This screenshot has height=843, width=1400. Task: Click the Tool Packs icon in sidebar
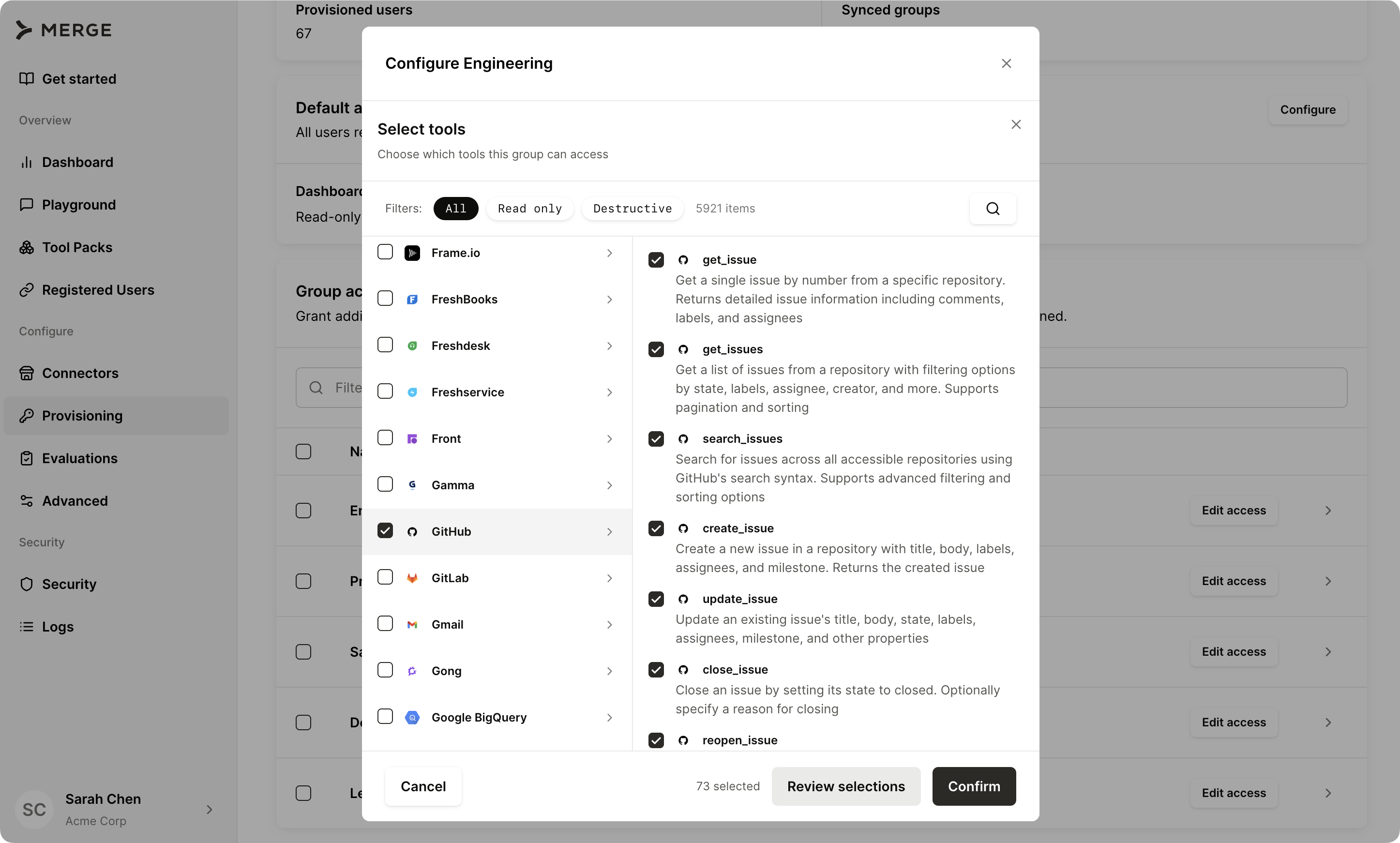(26, 248)
